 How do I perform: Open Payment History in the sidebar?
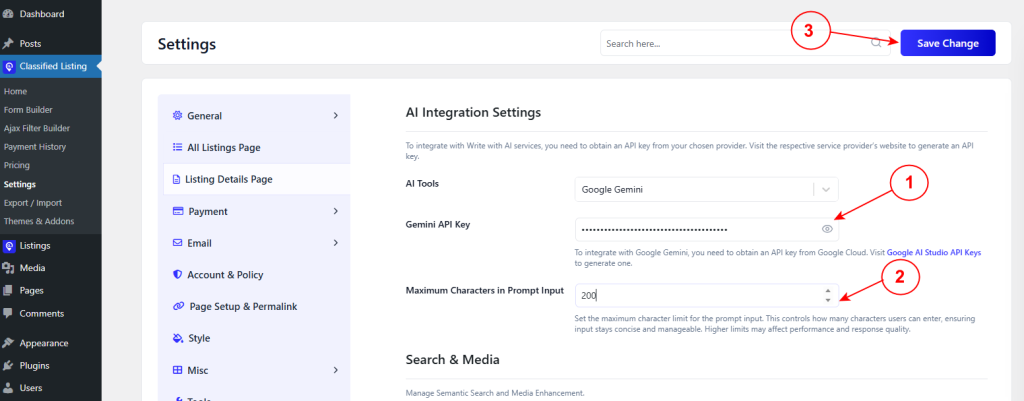(x=35, y=147)
